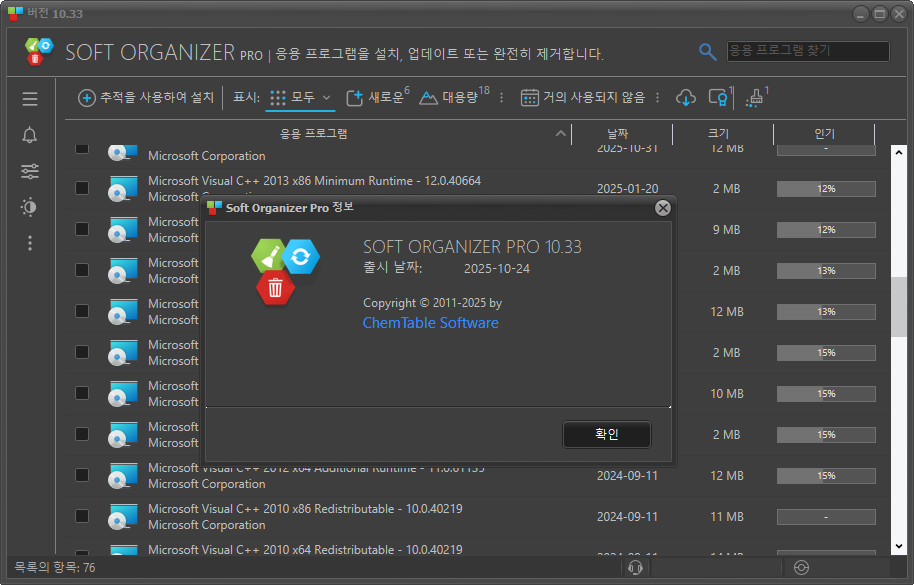This screenshot has height=585, width=914.
Task: Open the dots menu after 거의 사용되지 않음
Action: pyautogui.click(x=658, y=97)
